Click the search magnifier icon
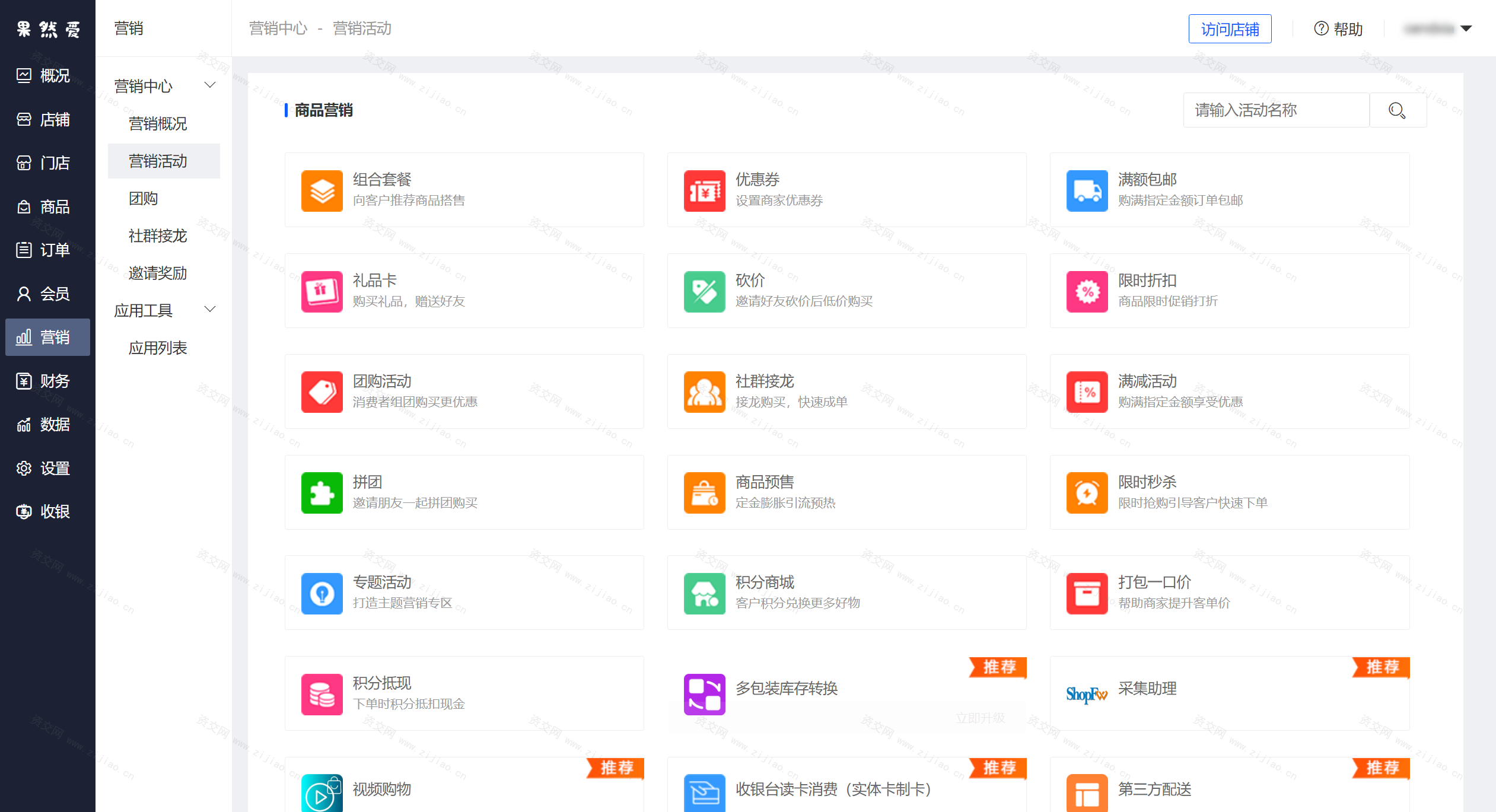Screen dimensions: 1496x812 pos(1398,110)
